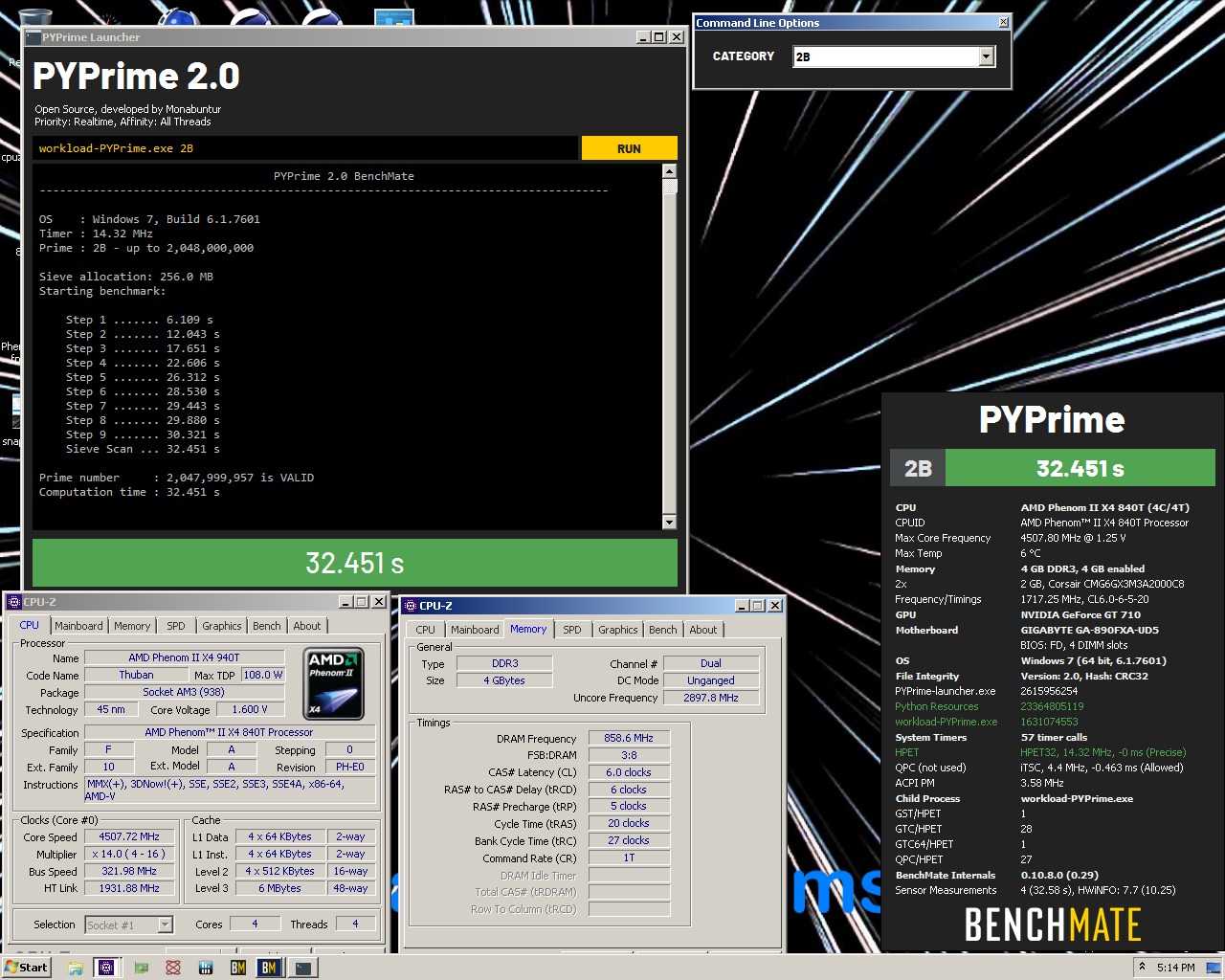Click the green 32.451 s launcher result bar

pyautogui.click(x=355, y=563)
